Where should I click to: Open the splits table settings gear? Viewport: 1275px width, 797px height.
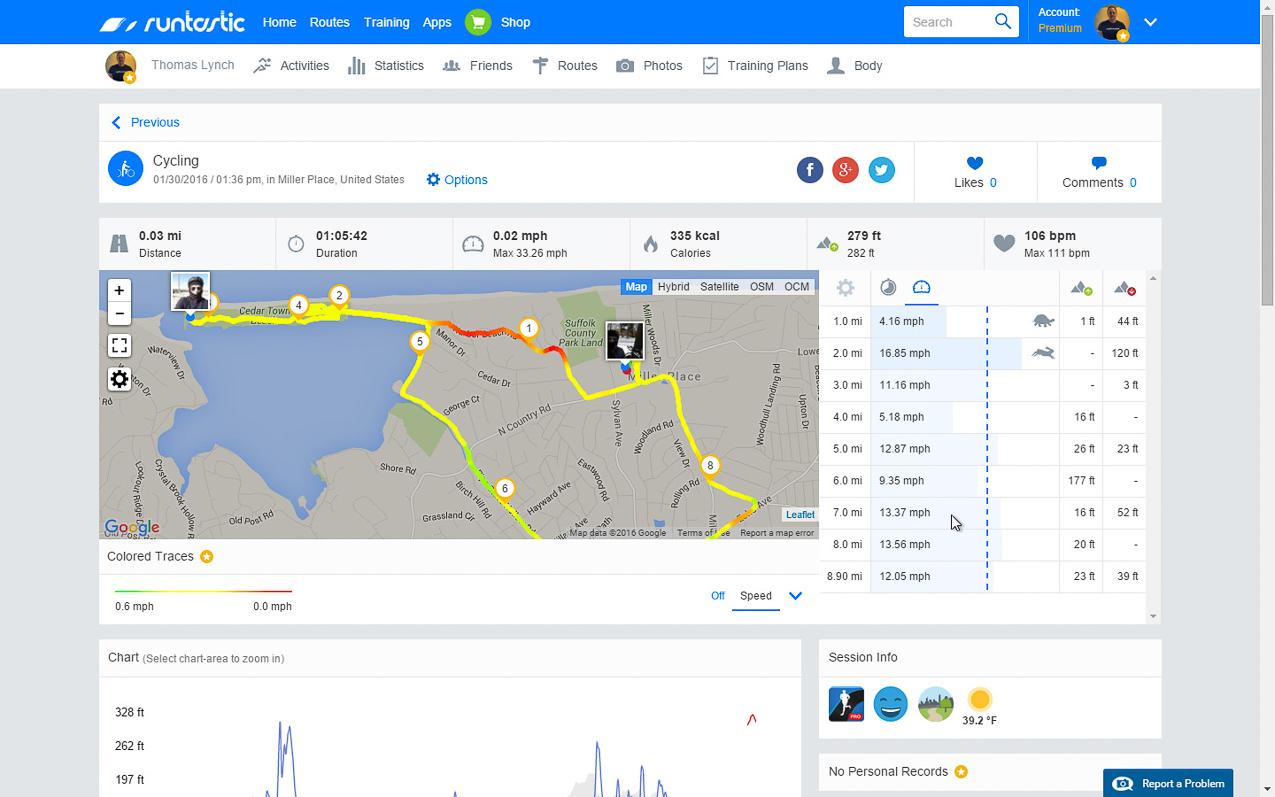(x=845, y=288)
